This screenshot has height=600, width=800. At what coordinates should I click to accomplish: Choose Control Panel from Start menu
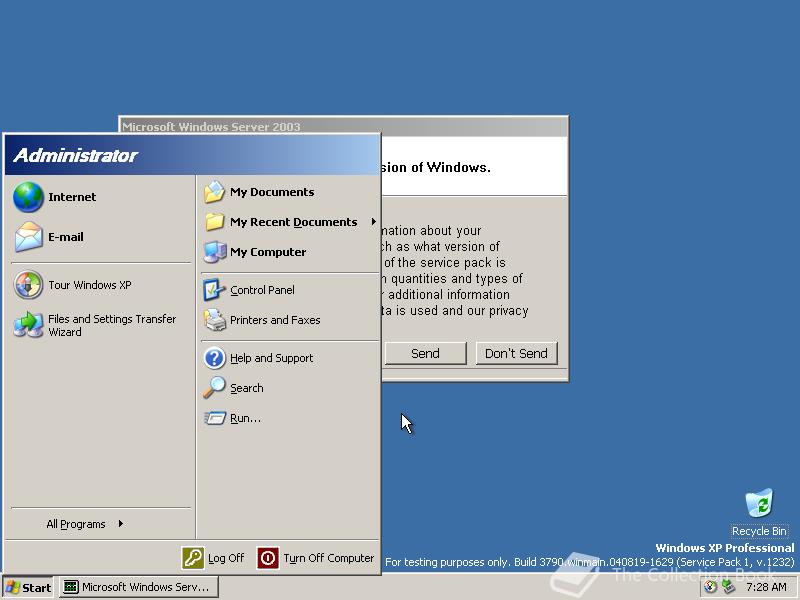click(x=289, y=290)
